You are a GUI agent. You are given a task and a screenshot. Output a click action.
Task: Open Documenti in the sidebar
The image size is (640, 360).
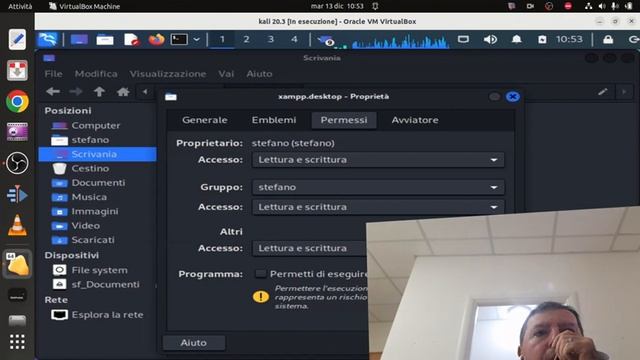[97, 182]
